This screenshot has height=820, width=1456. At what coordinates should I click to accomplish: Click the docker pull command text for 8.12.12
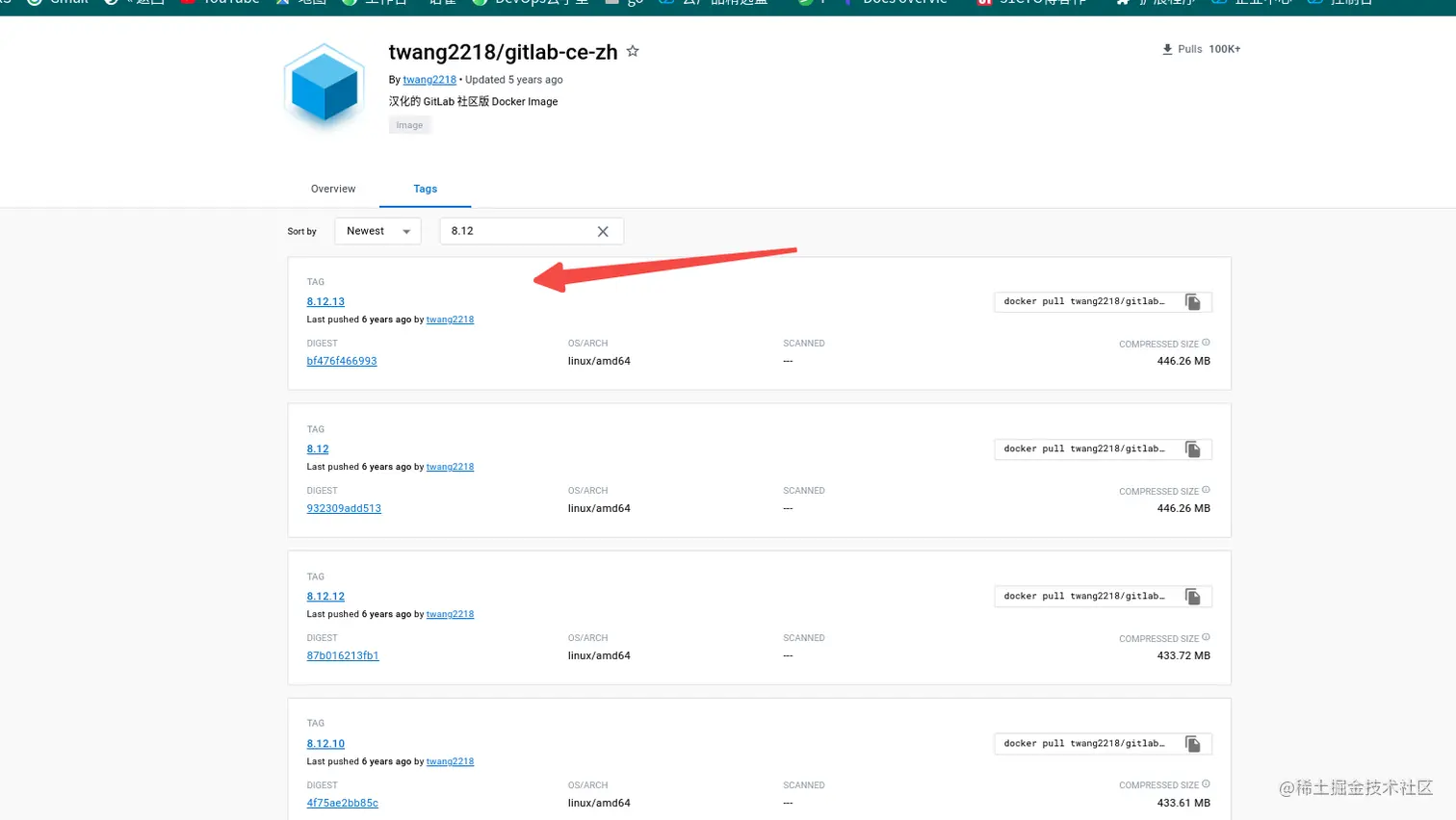coord(1084,596)
